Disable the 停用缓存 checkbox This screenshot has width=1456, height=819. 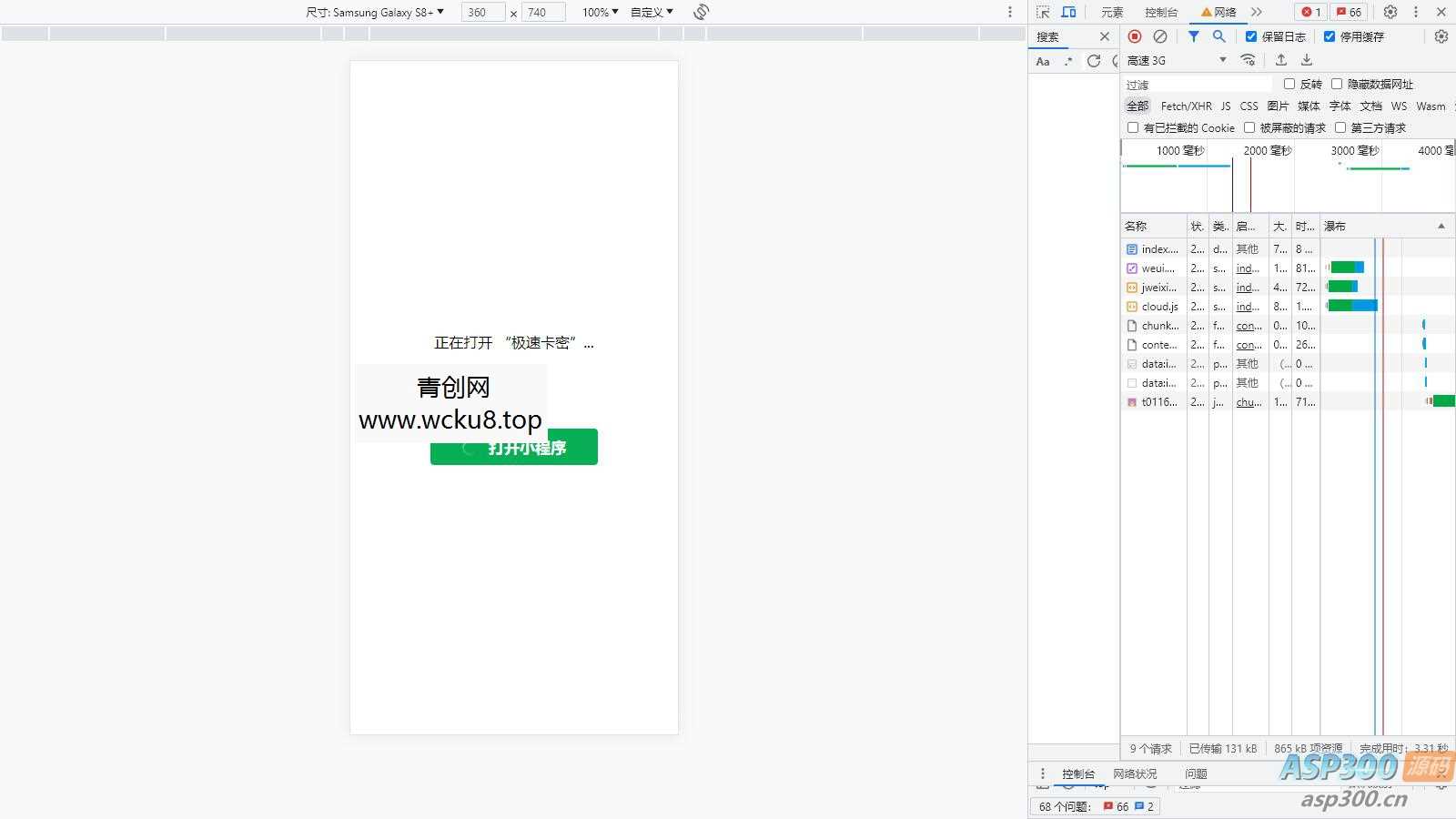tap(1330, 36)
